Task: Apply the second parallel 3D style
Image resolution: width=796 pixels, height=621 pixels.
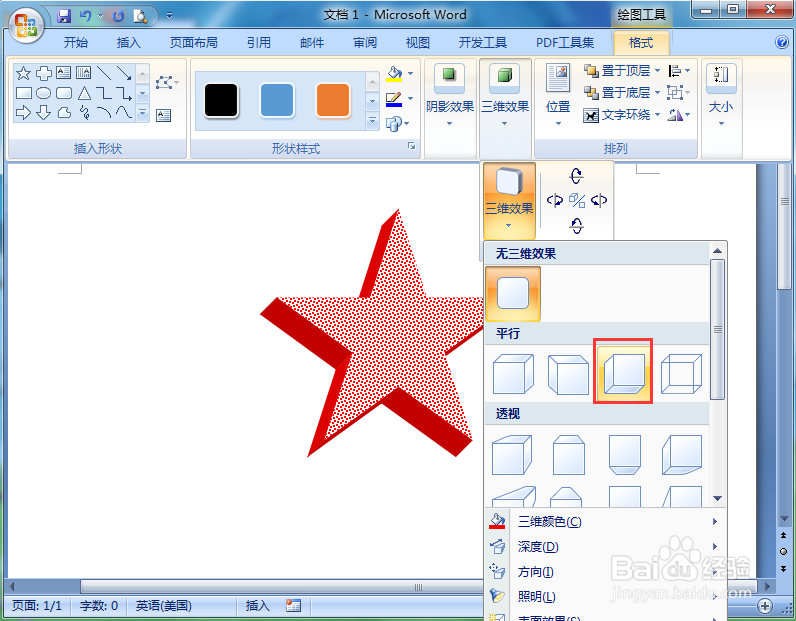Action: 568,374
